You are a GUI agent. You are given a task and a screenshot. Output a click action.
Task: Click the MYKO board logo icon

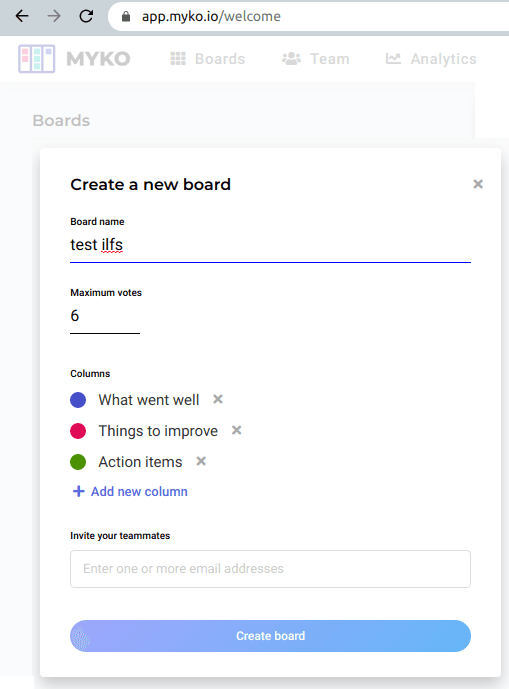pyautogui.click(x=36, y=58)
